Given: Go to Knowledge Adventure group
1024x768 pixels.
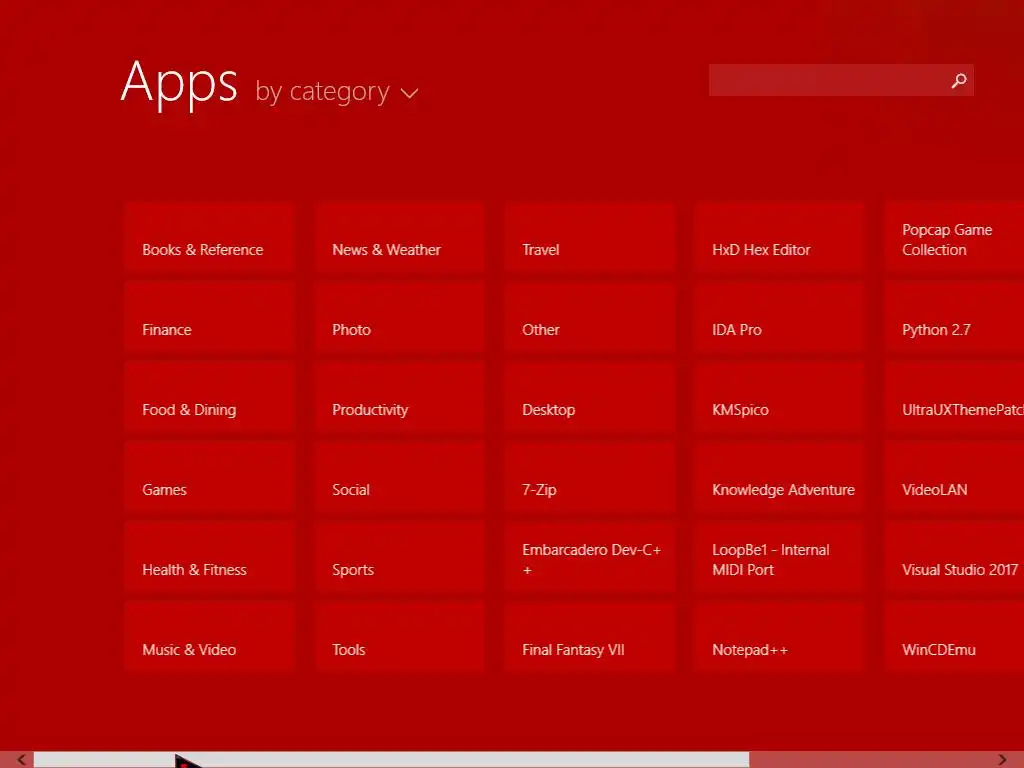Looking at the screenshot, I should pyautogui.click(x=779, y=477).
